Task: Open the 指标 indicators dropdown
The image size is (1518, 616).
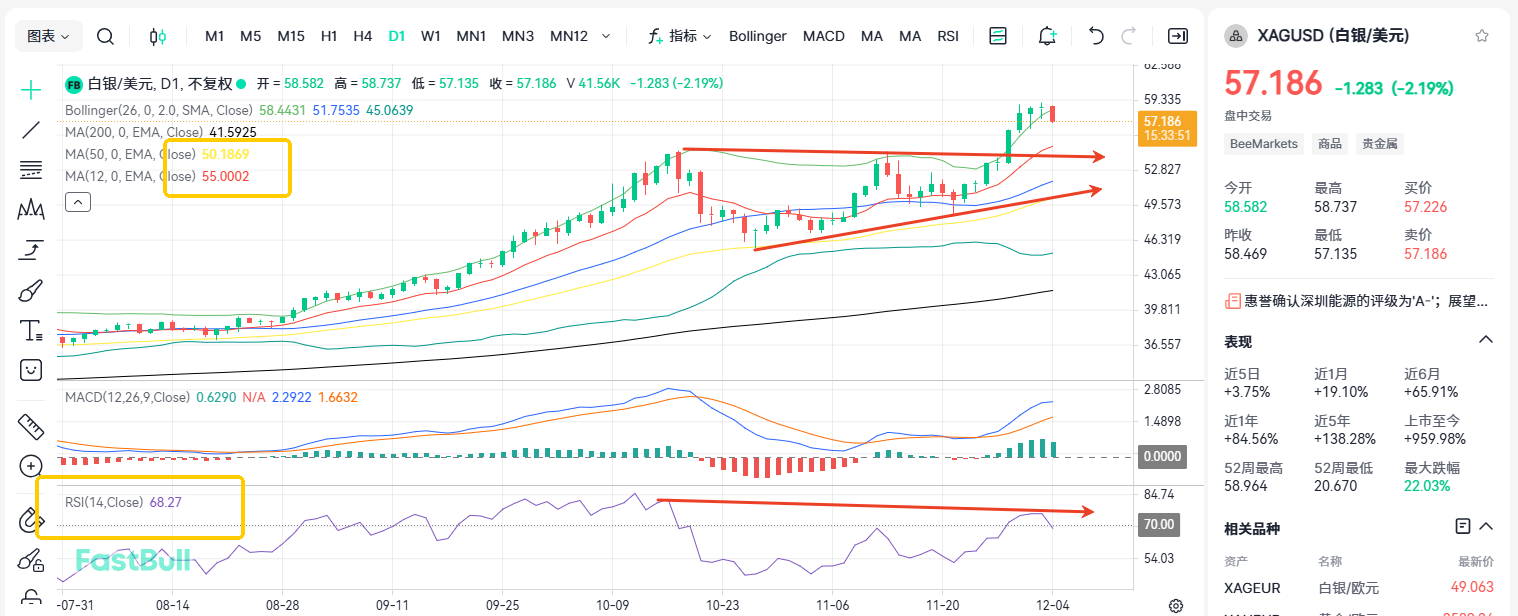Action: coord(683,35)
